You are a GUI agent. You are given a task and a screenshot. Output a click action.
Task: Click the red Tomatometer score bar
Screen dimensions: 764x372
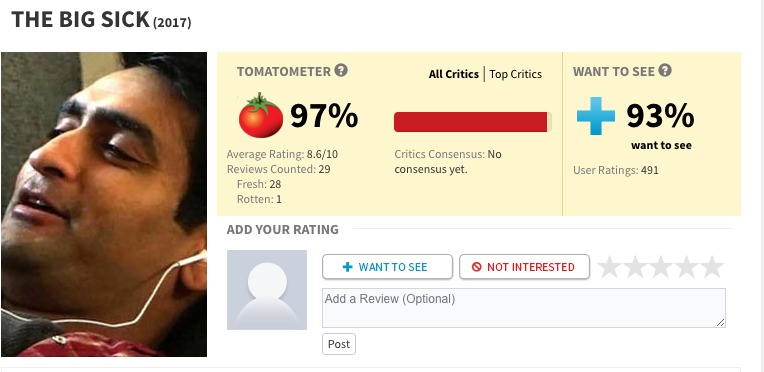[473, 122]
